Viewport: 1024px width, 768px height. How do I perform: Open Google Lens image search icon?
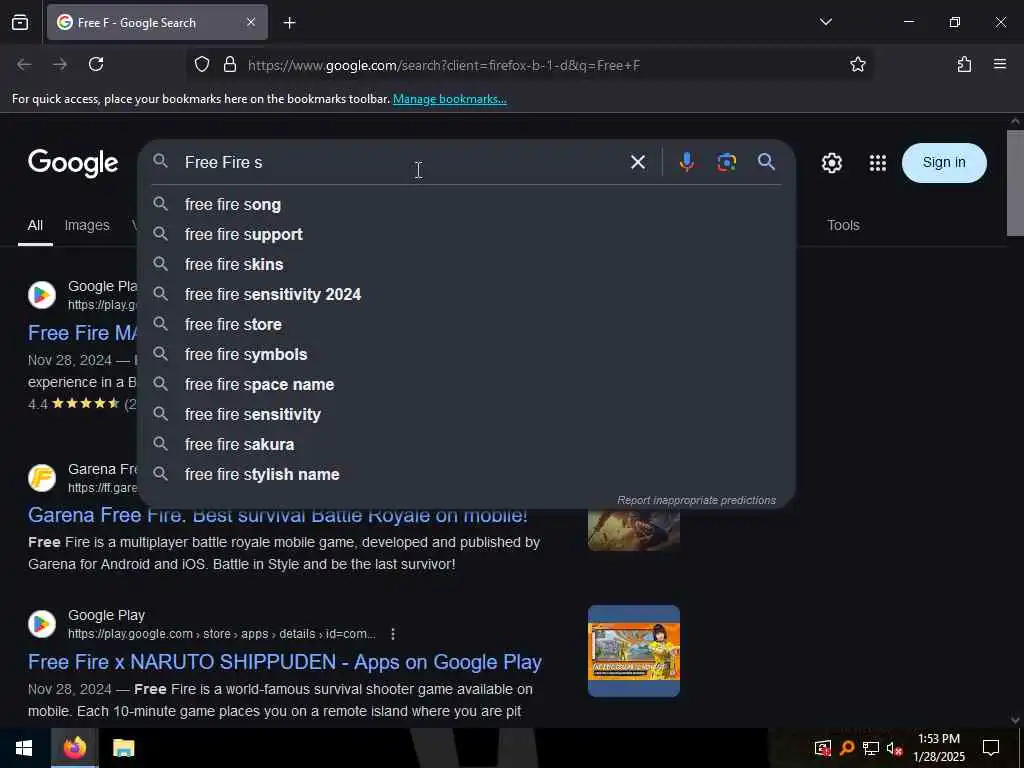click(726, 162)
